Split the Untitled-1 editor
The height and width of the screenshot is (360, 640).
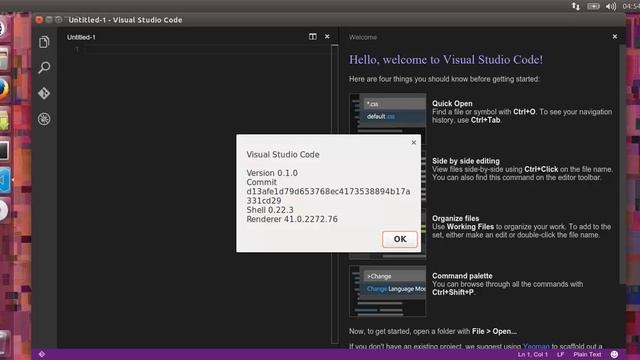click(313, 37)
